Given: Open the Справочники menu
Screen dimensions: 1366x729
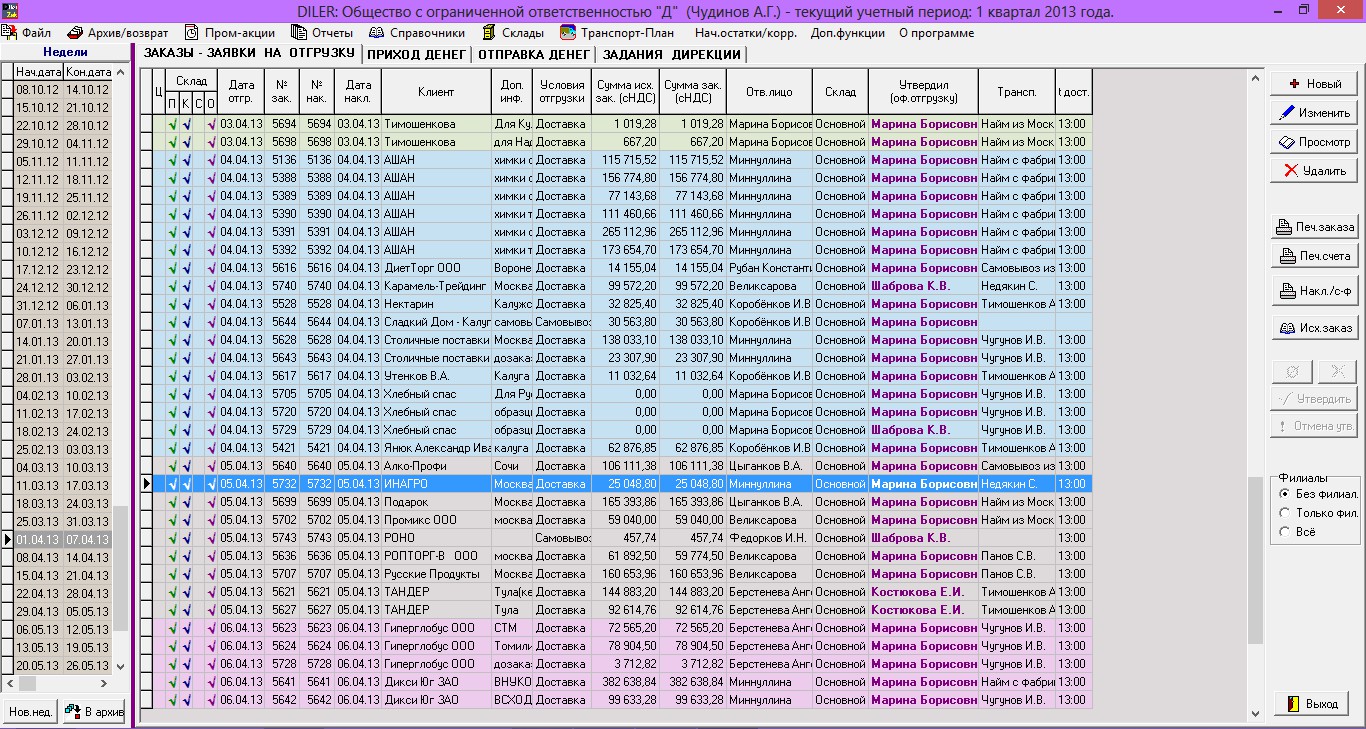Looking at the screenshot, I should coord(417,32).
